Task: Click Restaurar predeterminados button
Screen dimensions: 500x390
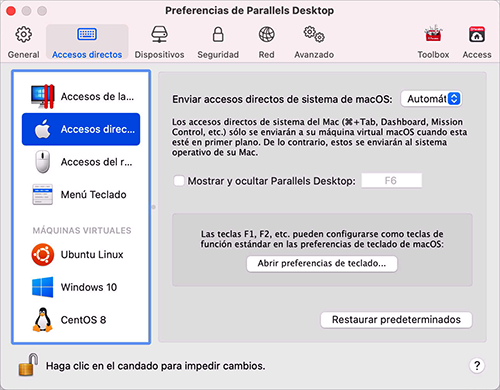Action: pos(396,320)
